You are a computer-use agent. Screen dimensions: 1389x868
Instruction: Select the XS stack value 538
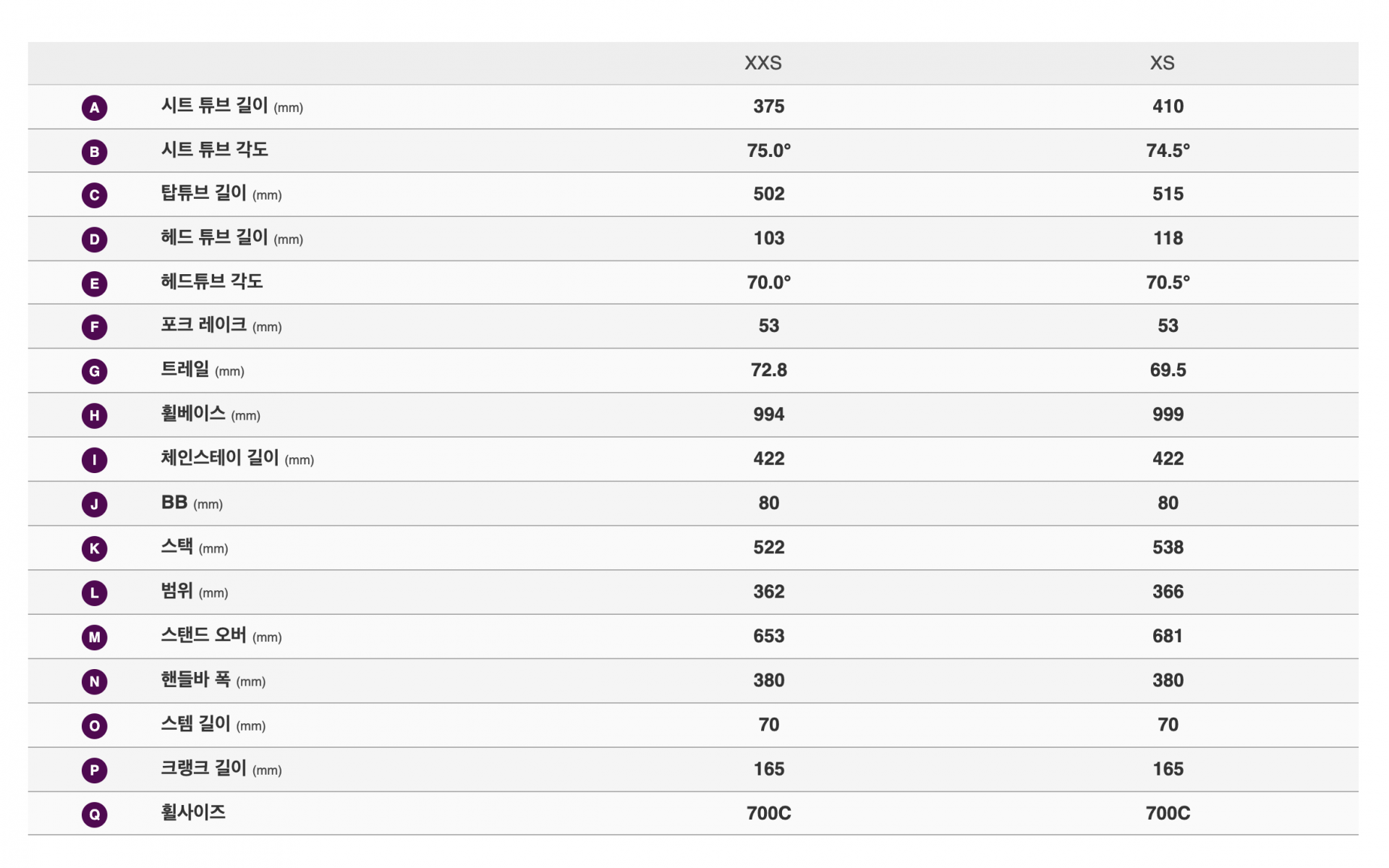(x=1168, y=548)
